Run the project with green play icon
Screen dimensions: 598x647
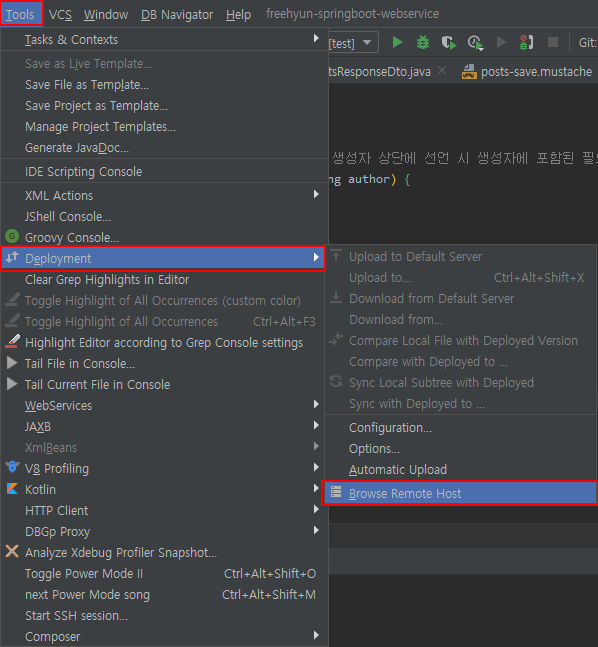(x=397, y=42)
